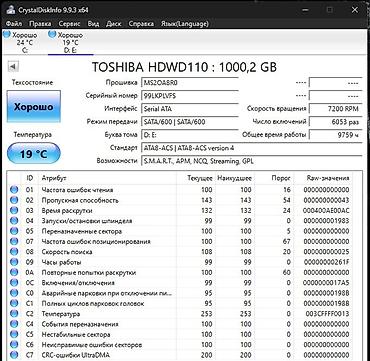Click raw value 003CFFFF0013
Image resolution: width=370 pixels, height=361 pixels.
(327, 314)
